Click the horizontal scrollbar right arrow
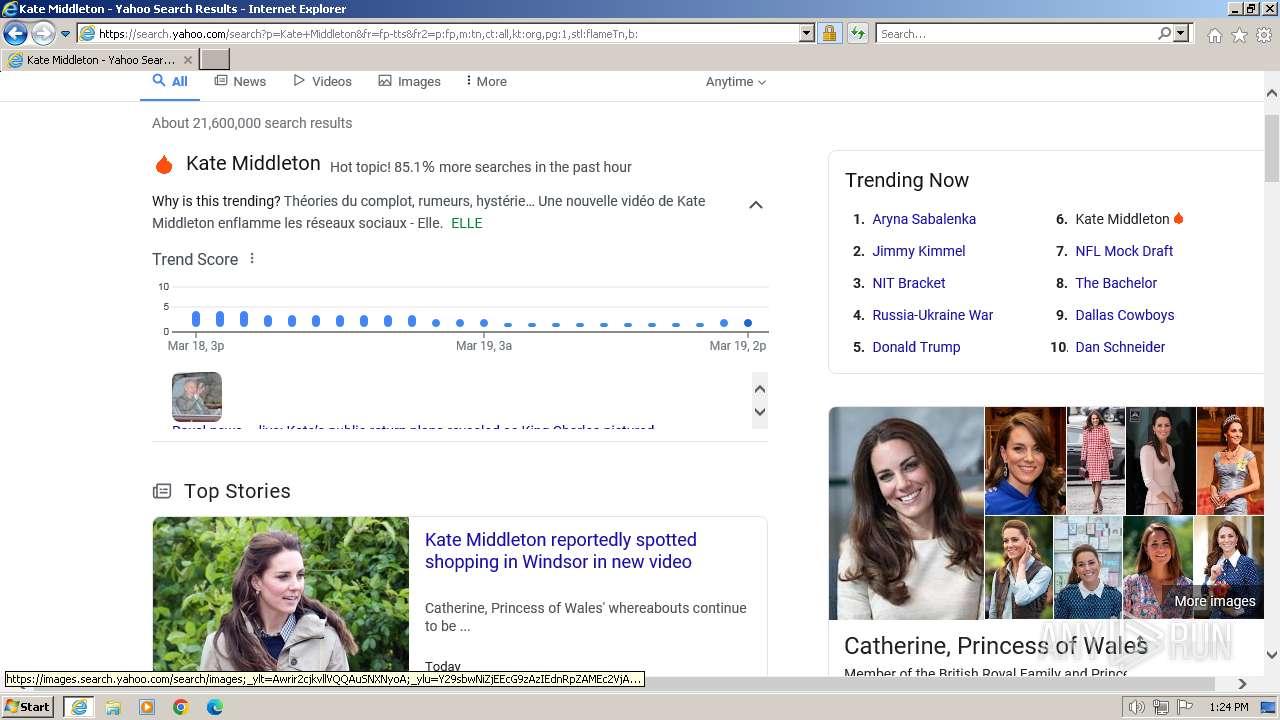The image size is (1280, 720). (1243, 684)
